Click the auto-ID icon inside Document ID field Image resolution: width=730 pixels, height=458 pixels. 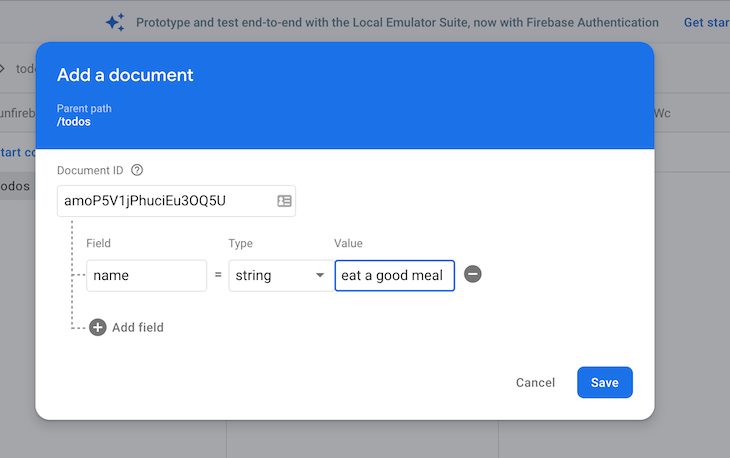click(x=284, y=201)
